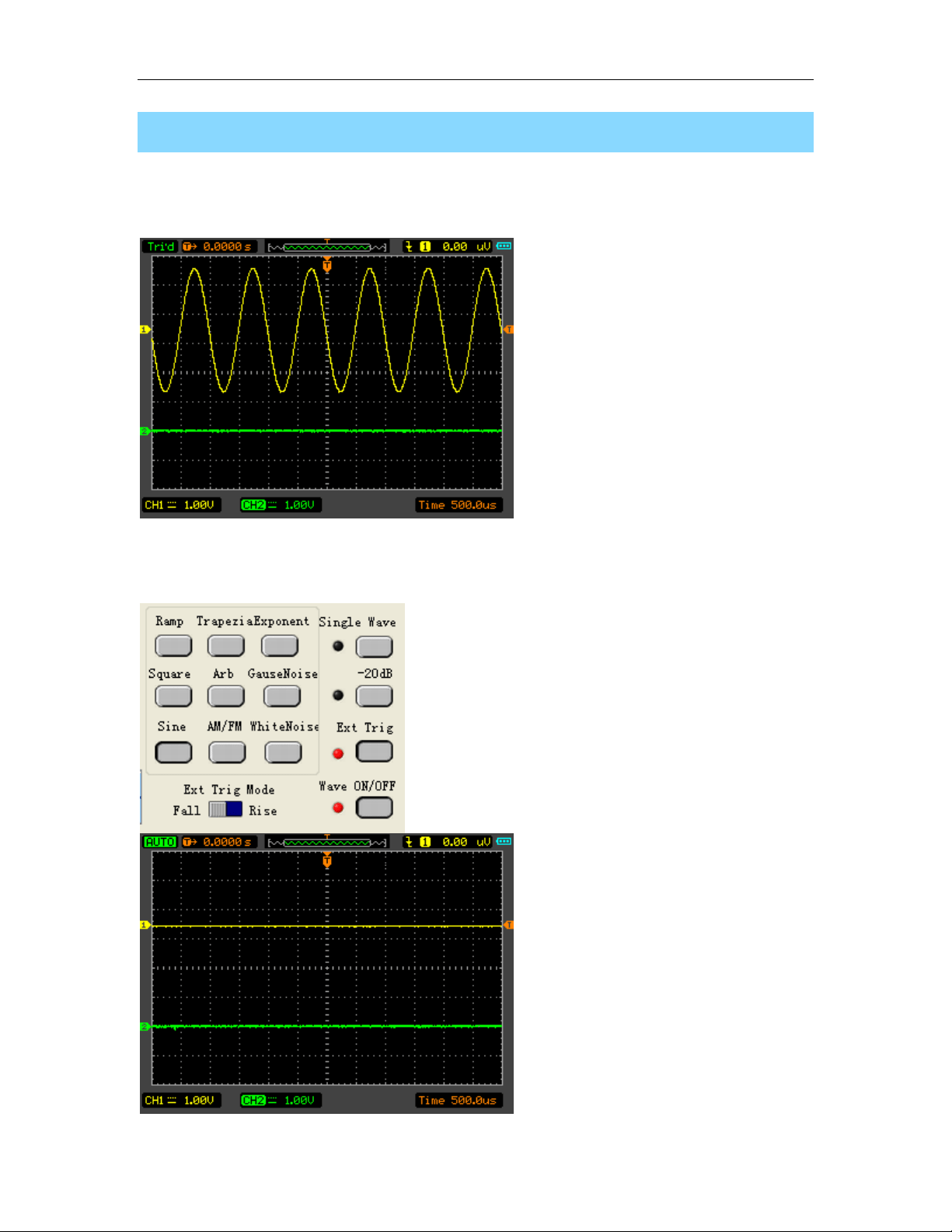Click the Time 500.0us readout in lower oscilloscope
This screenshot has height=1232, width=952.
click(x=459, y=1101)
